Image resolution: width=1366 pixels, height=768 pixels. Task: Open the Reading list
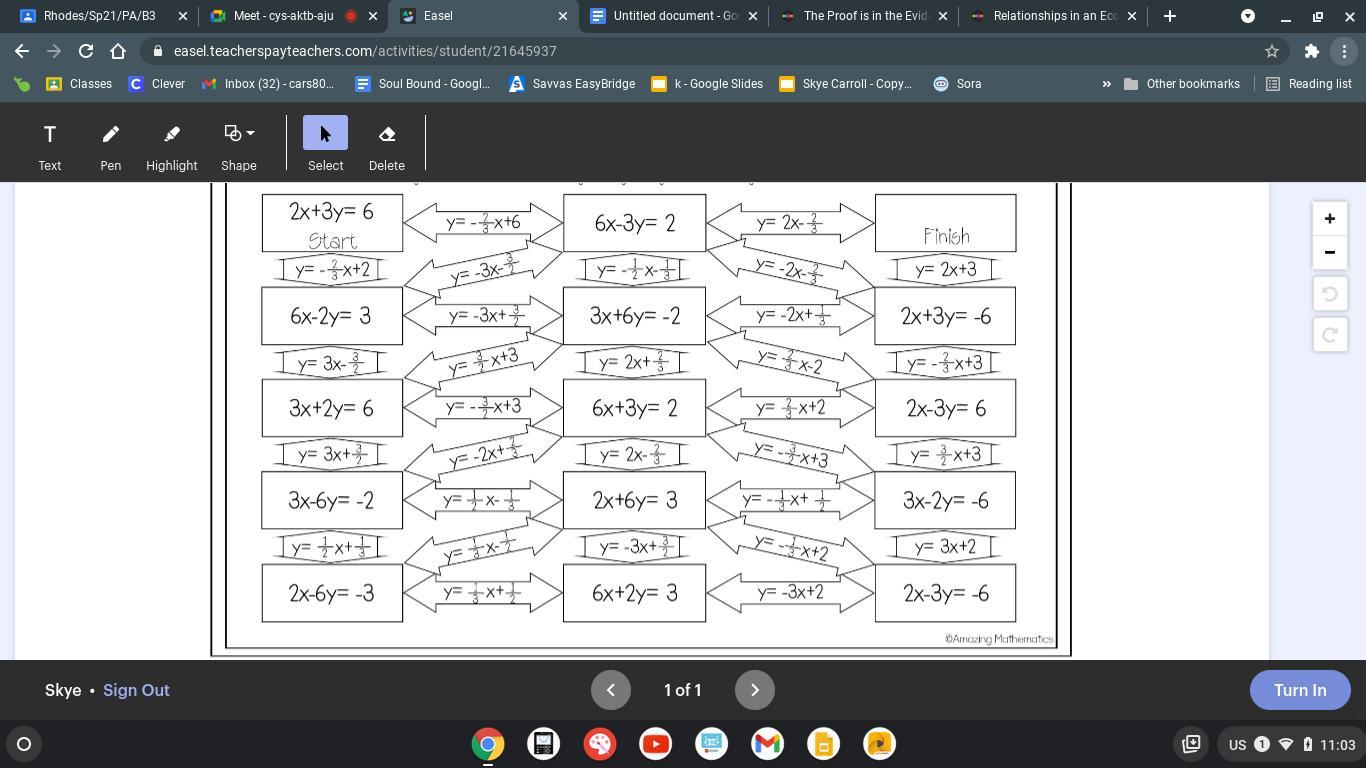click(1309, 84)
